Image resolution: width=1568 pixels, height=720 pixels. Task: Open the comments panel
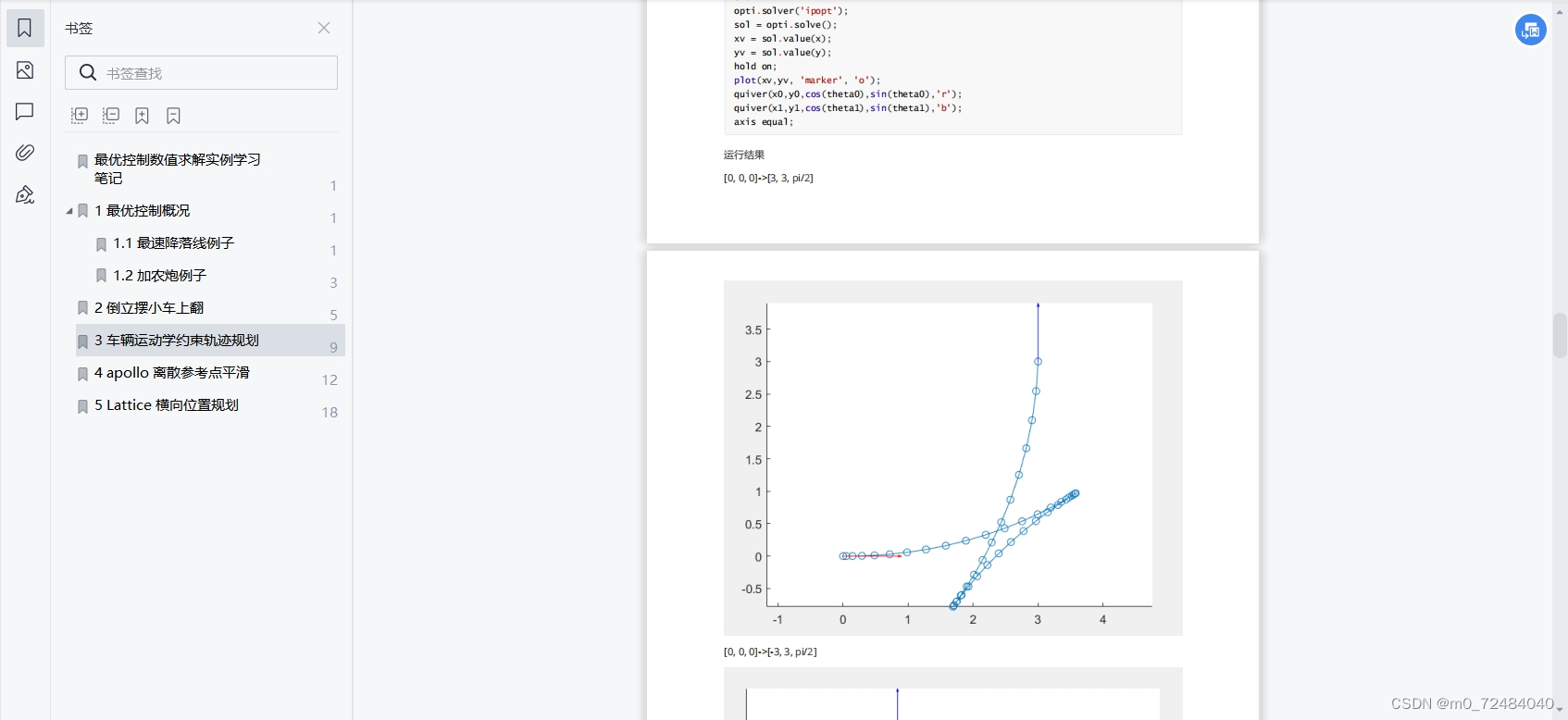point(25,111)
